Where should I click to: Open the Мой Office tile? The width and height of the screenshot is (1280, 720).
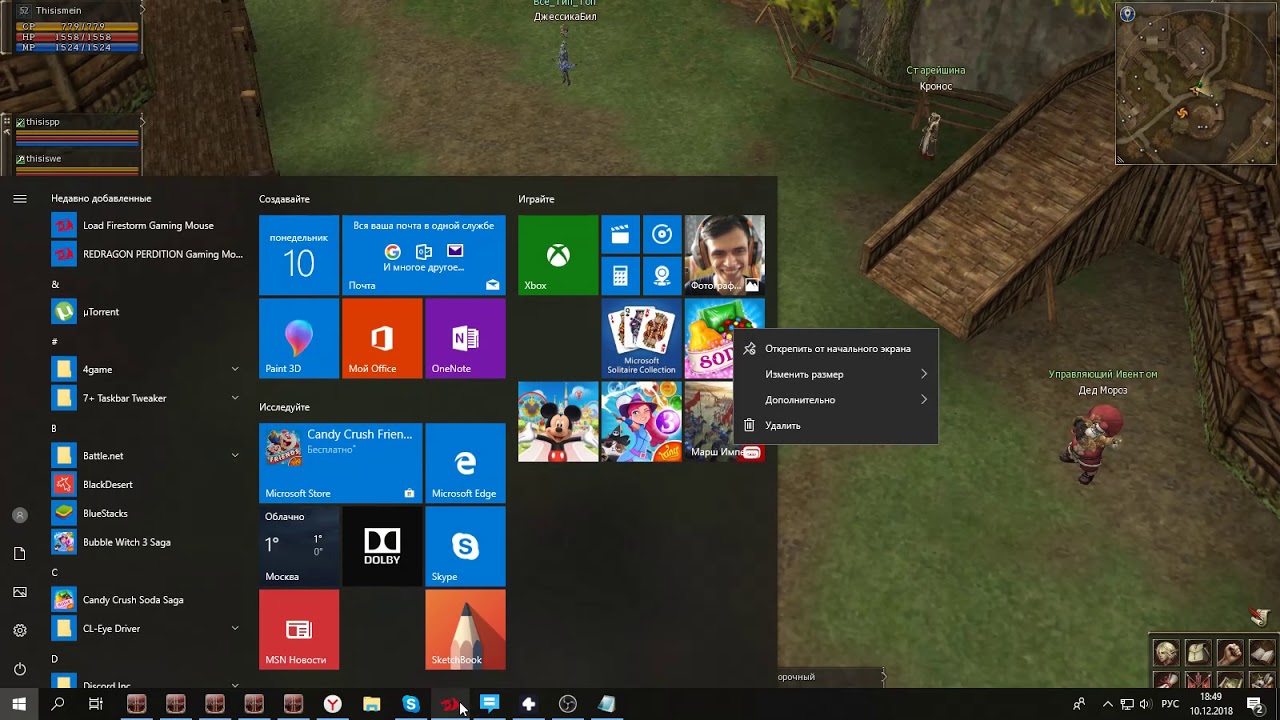(382, 338)
